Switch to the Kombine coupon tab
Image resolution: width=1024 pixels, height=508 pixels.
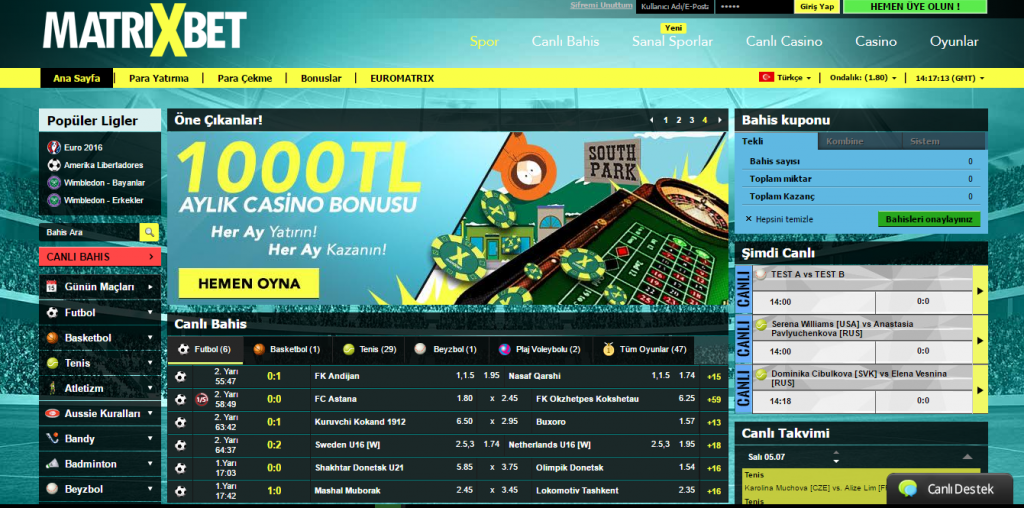pos(859,141)
